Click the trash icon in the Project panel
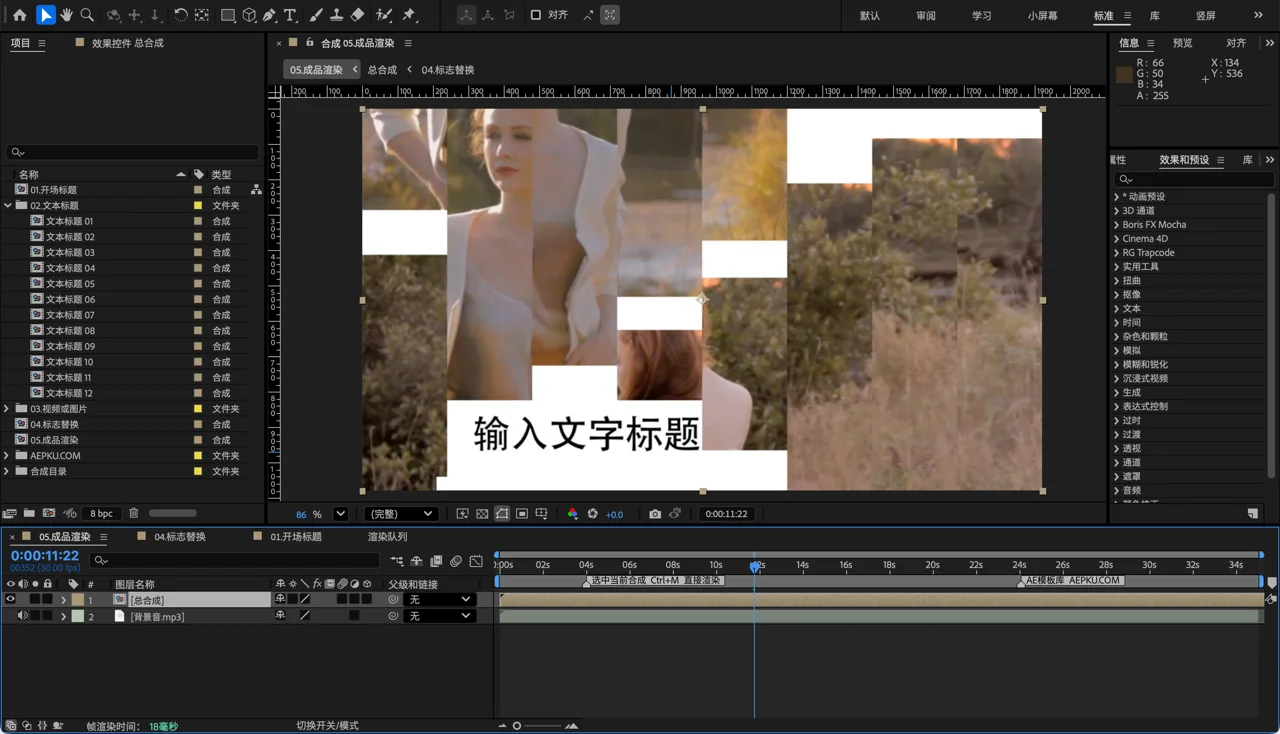The width and height of the screenshot is (1280, 734). [x=134, y=514]
